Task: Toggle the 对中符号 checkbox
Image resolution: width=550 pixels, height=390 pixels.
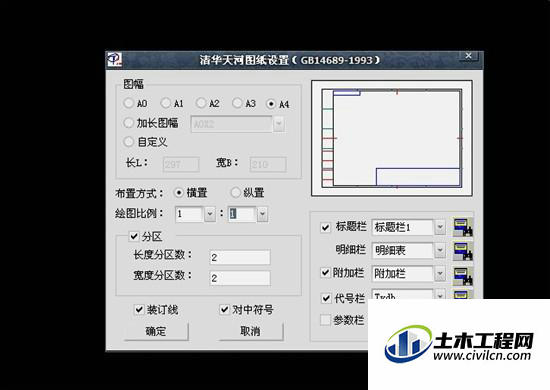Action: (224, 309)
